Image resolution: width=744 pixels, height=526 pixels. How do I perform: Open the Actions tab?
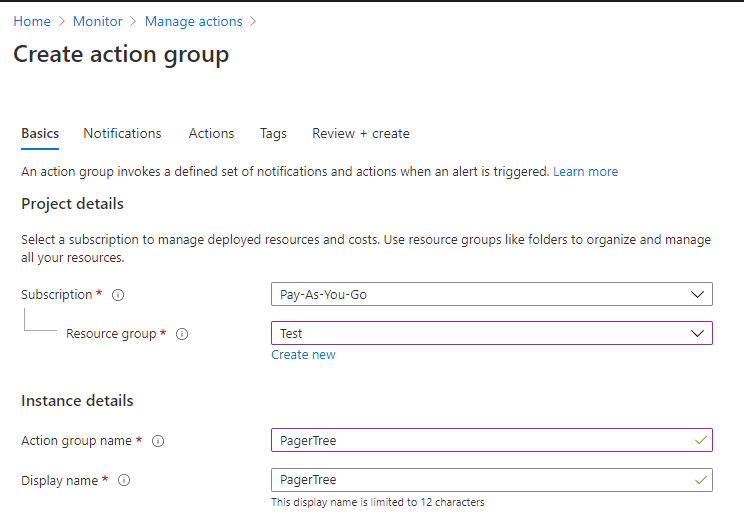(211, 133)
